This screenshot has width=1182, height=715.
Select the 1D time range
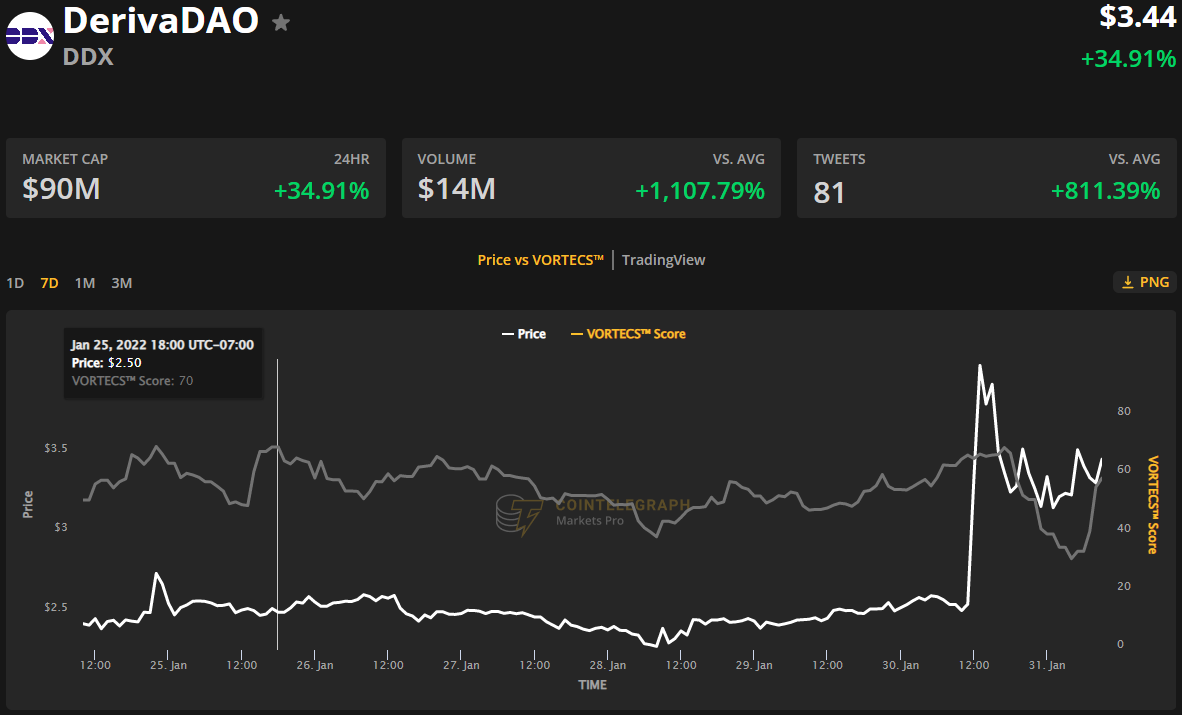pos(15,283)
